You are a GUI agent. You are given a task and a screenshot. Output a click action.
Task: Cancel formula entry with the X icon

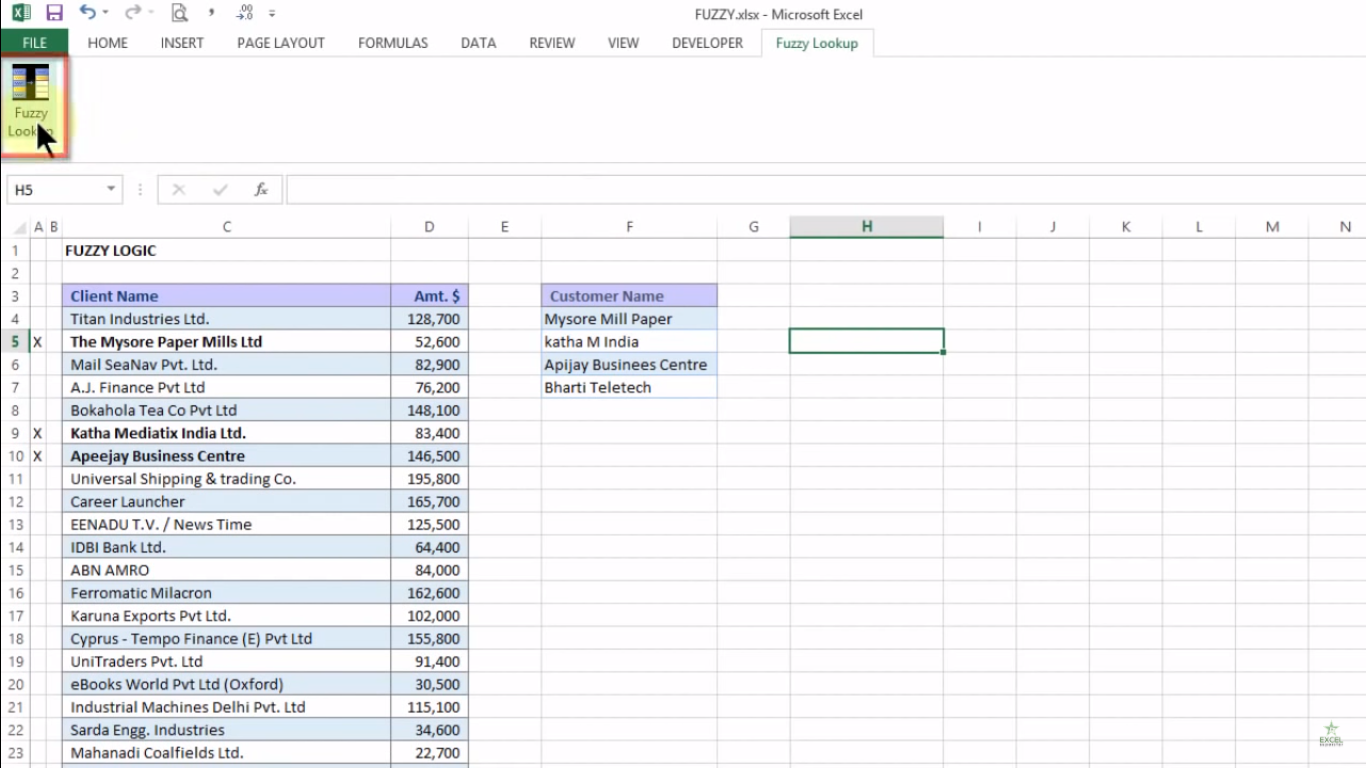pyautogui.click(x=179, y=190)
